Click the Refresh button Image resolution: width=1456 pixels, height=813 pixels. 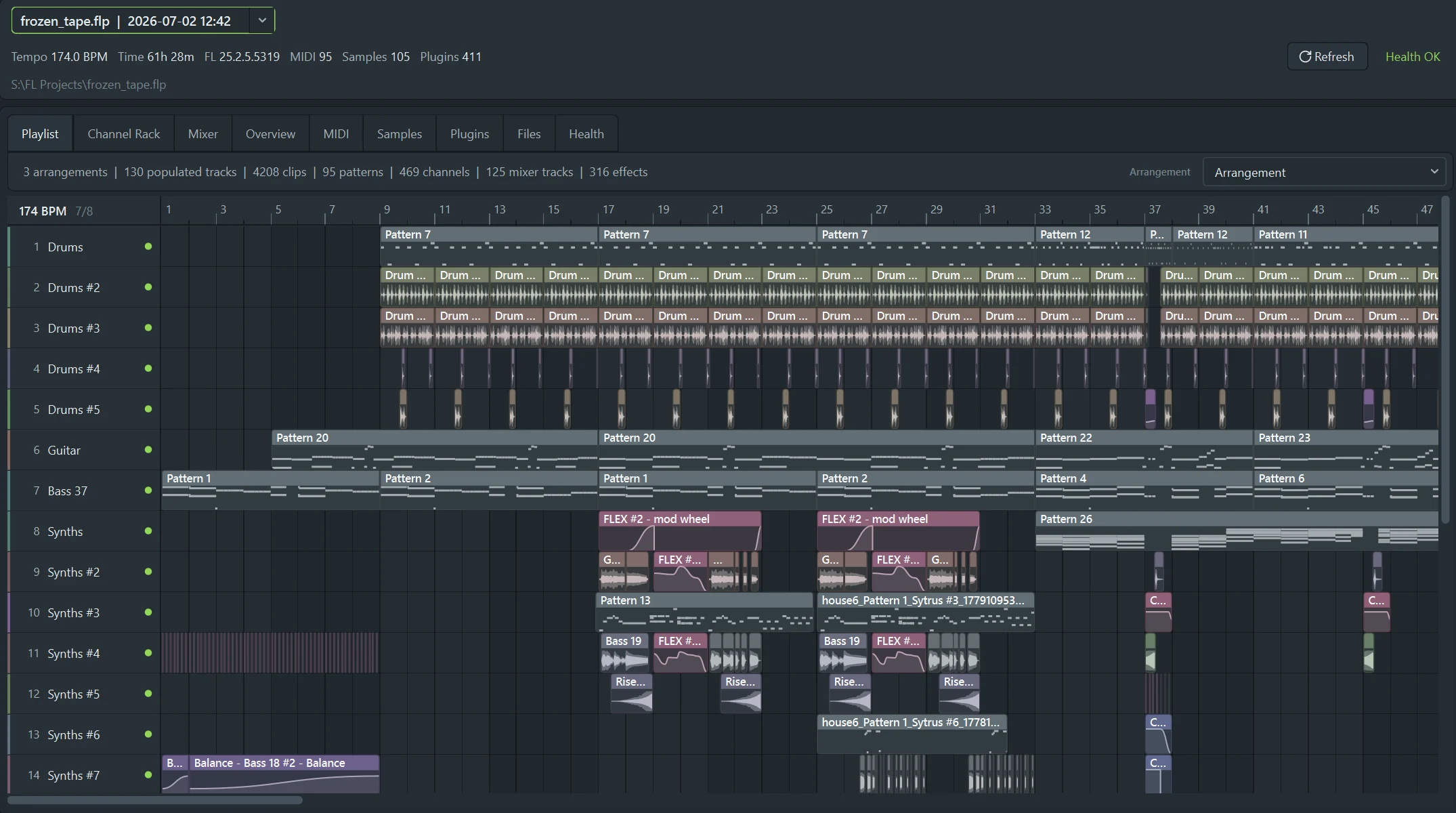coord(1327,56)
